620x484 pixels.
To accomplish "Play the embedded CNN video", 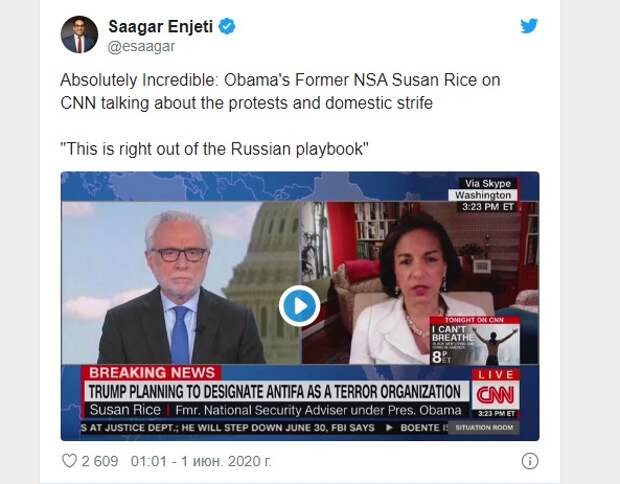I will click(299, 306).
